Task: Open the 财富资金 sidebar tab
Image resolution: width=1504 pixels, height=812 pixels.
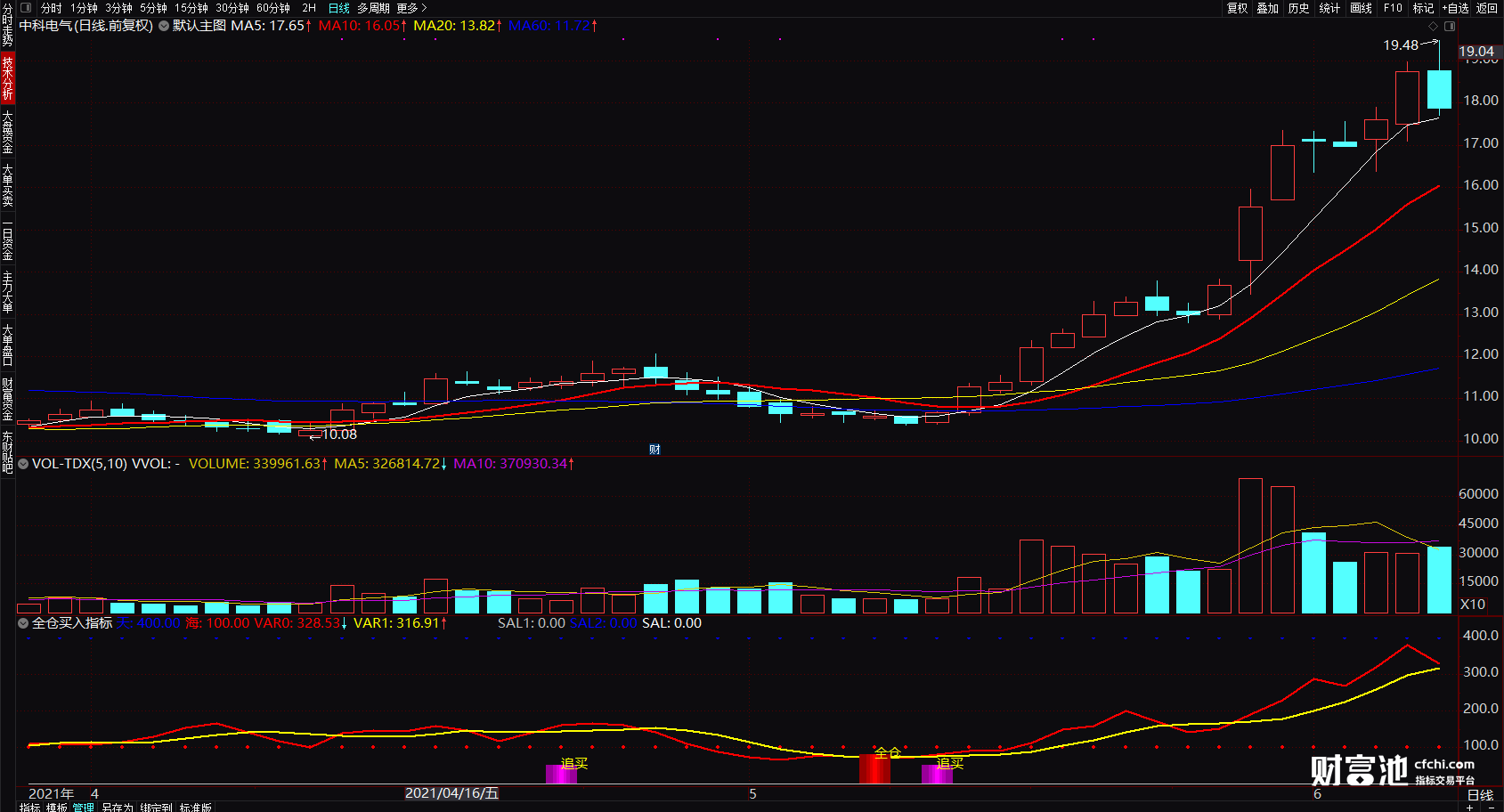Action: [x=7, y=398]
